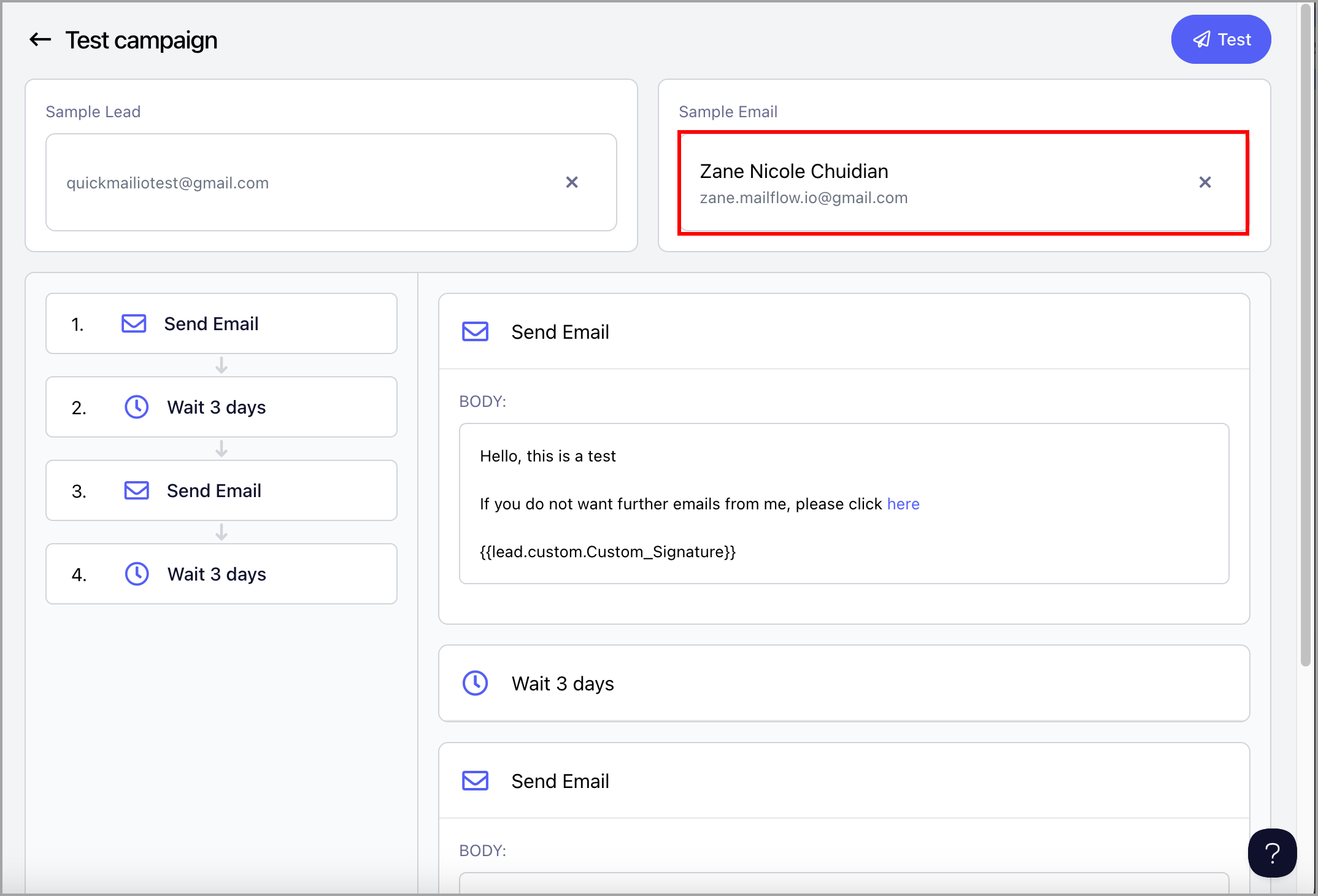Image resolution: width=1318 pixels, height=896 pixels.
Task: Click envelope icon of first Send Email preview
Action: click(x=475, y=332)
